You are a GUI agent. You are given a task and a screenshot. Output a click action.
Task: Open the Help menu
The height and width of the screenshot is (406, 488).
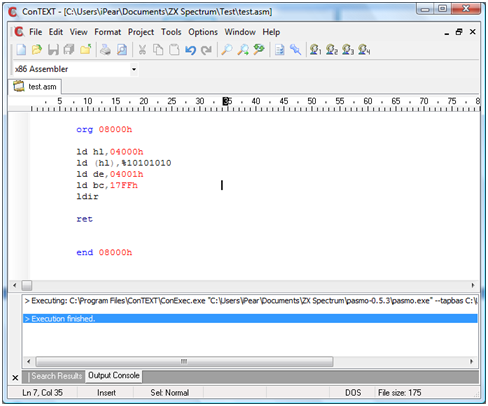[x=271, y=32]
